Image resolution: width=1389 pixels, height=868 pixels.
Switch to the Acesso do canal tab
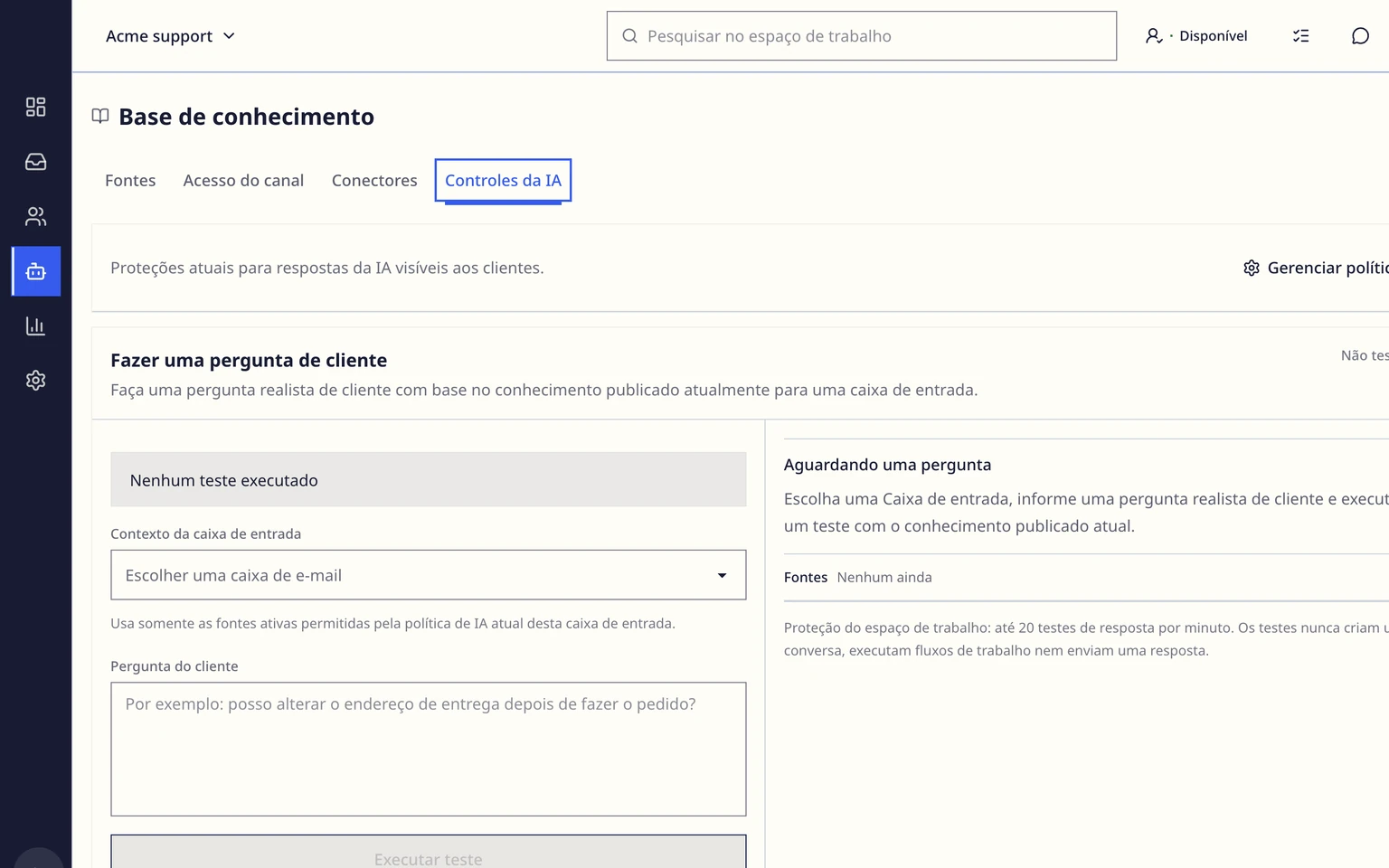[x=243, y=180]
